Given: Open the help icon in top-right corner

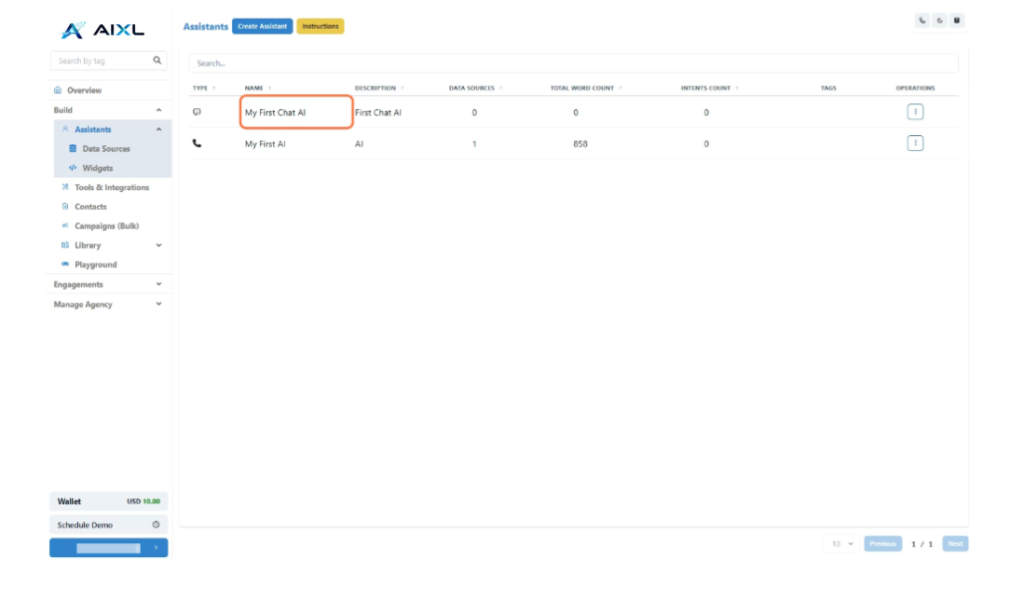Looking at the screenshot, I should 957,20.
